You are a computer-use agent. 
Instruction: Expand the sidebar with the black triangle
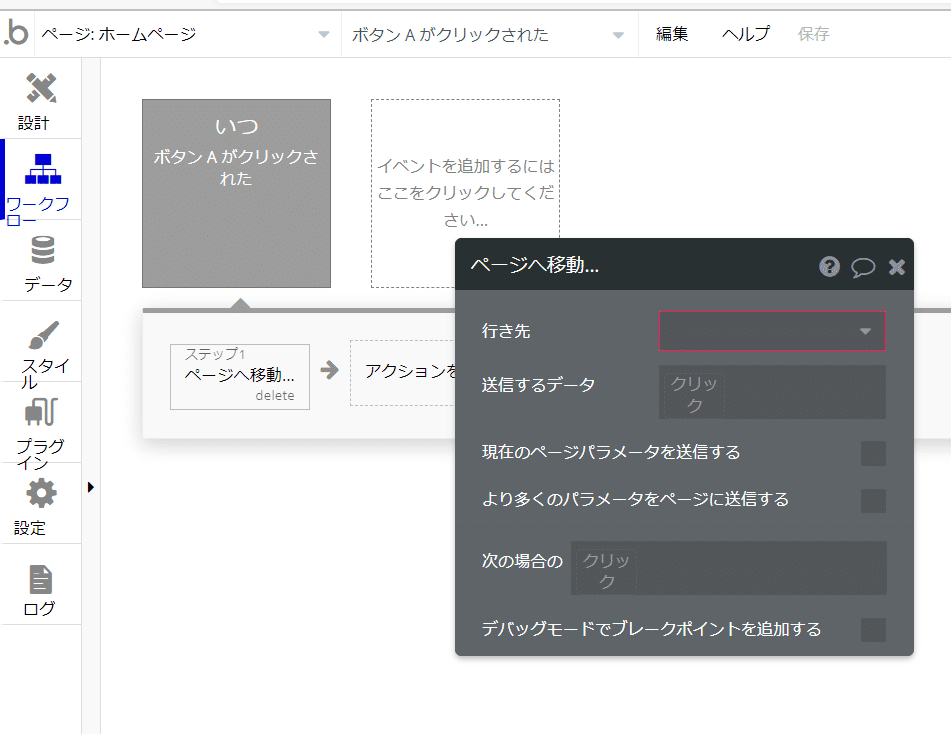[90, 487]
